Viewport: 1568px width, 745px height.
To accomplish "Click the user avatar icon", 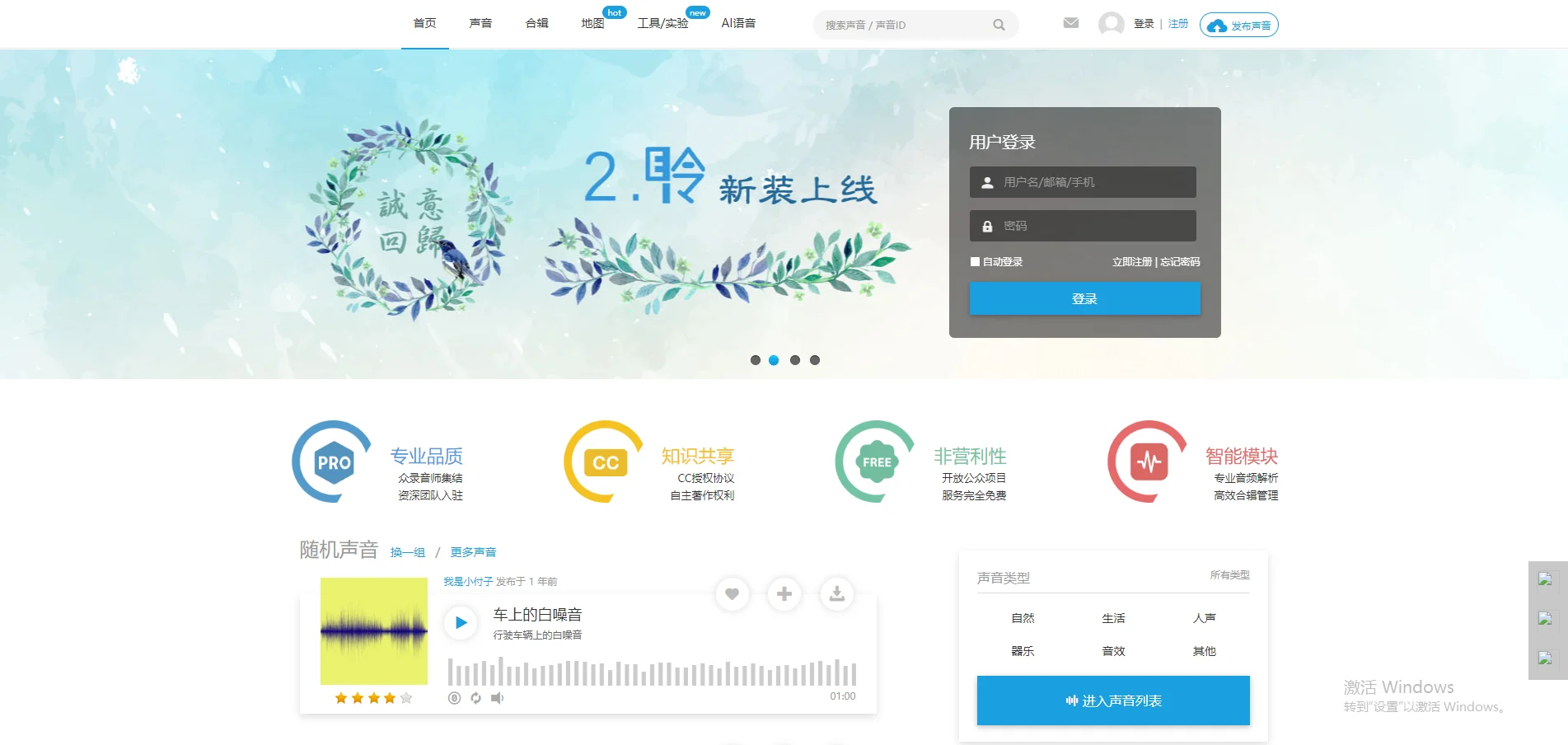I will coord(1110,23).
